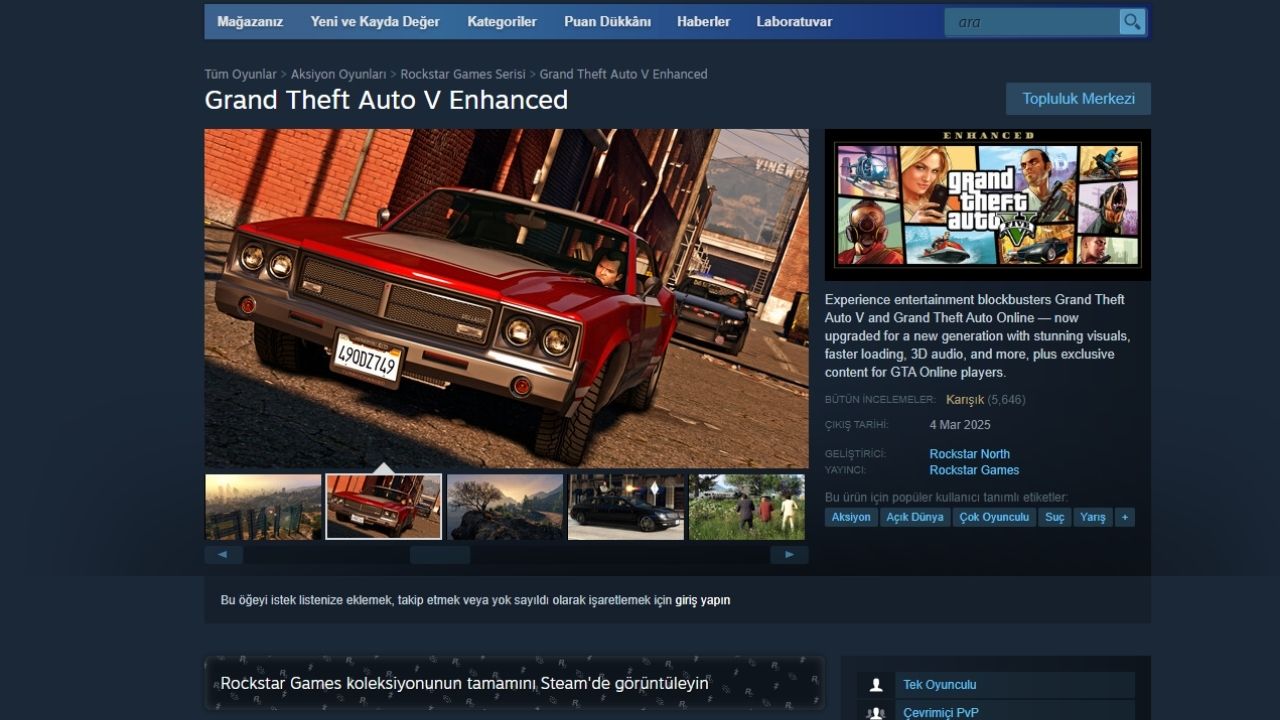Select the red car screenshot thumbnail

(x=384, y=507)
